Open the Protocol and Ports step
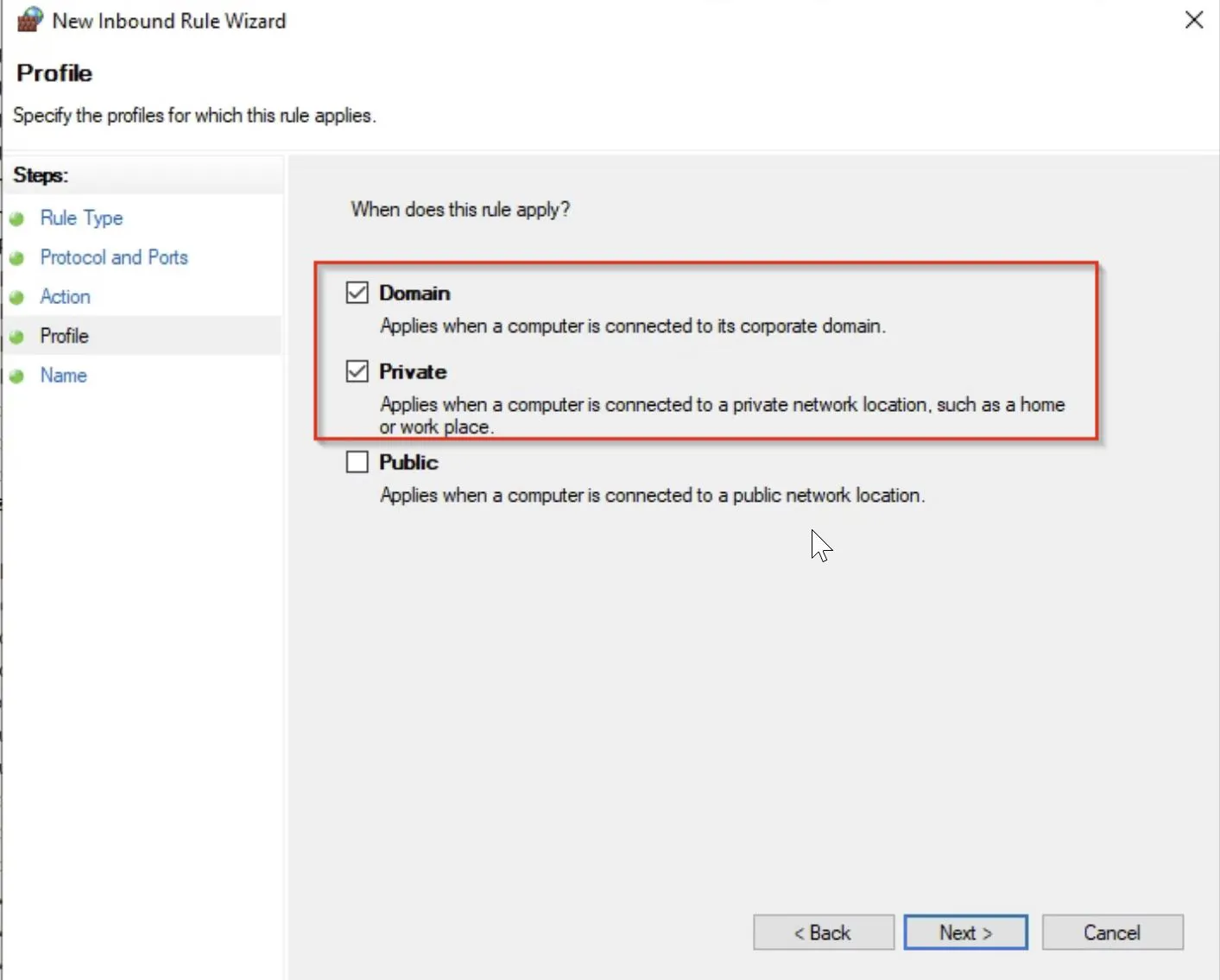The height and width of the screenshot is (980, 1220). click(114, 257)
